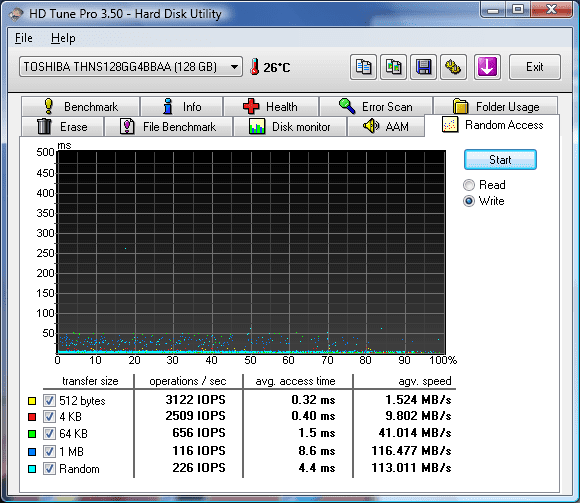Open the Health tab
This screenshot has width=580, height=503.
click(x=271, y=107)
